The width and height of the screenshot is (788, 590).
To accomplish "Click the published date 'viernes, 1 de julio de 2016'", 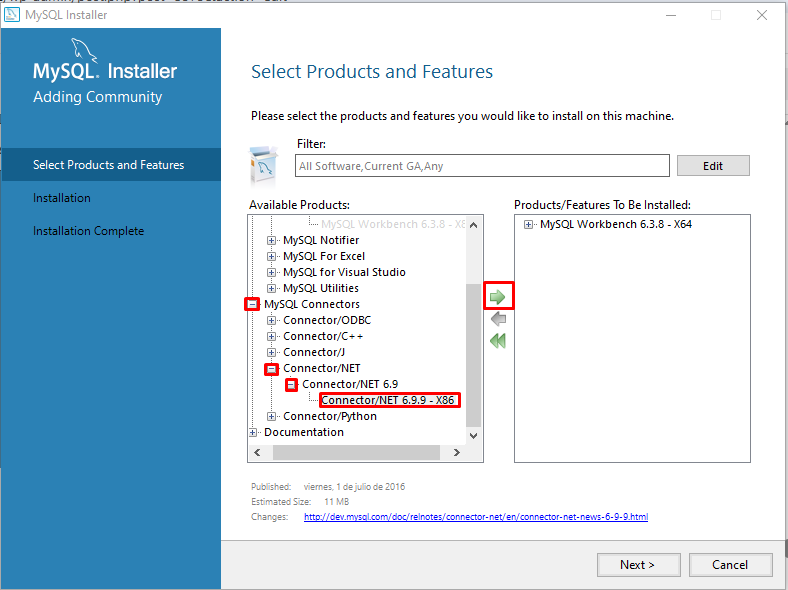I will pos(354,486).
